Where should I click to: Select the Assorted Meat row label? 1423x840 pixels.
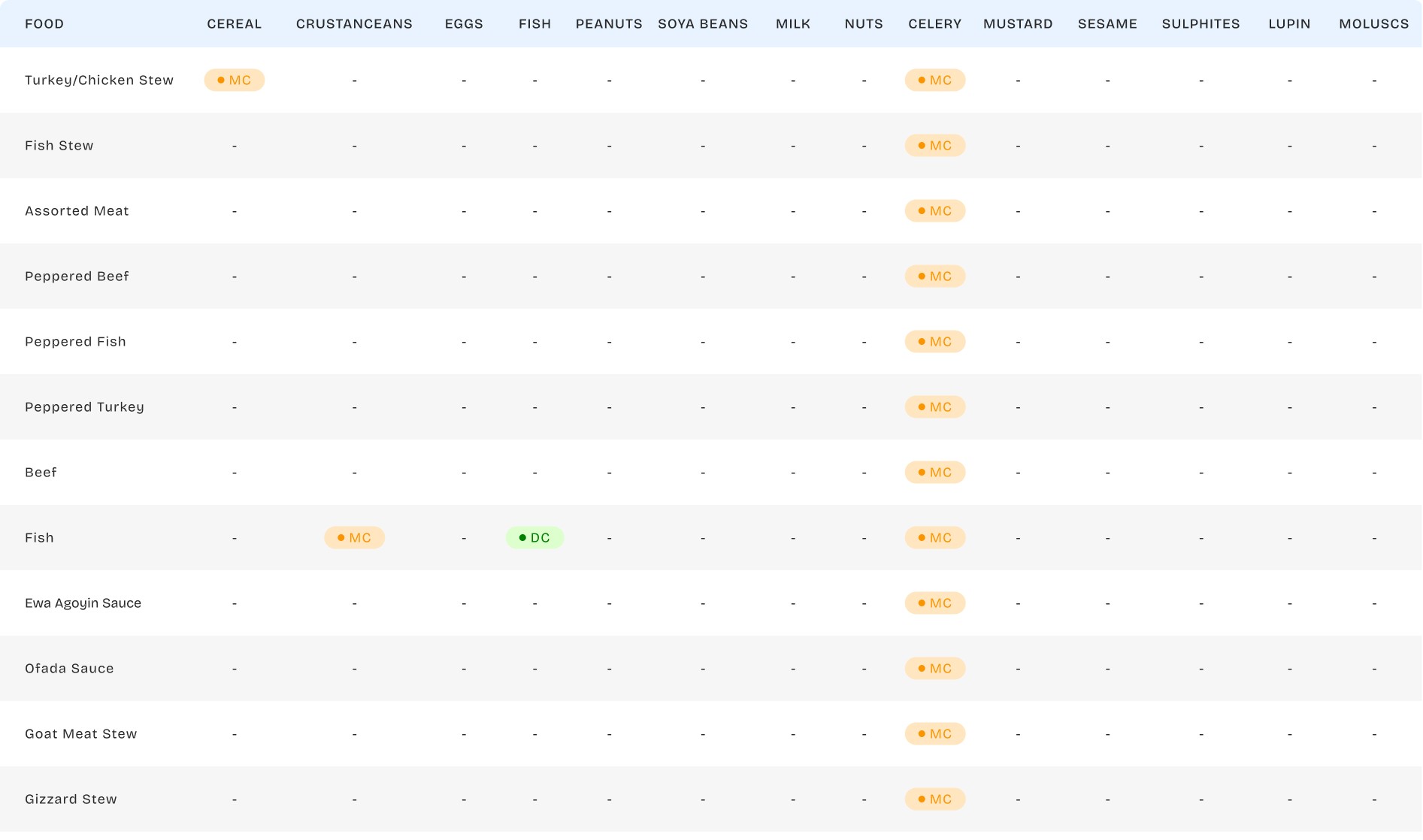(77, 211)
